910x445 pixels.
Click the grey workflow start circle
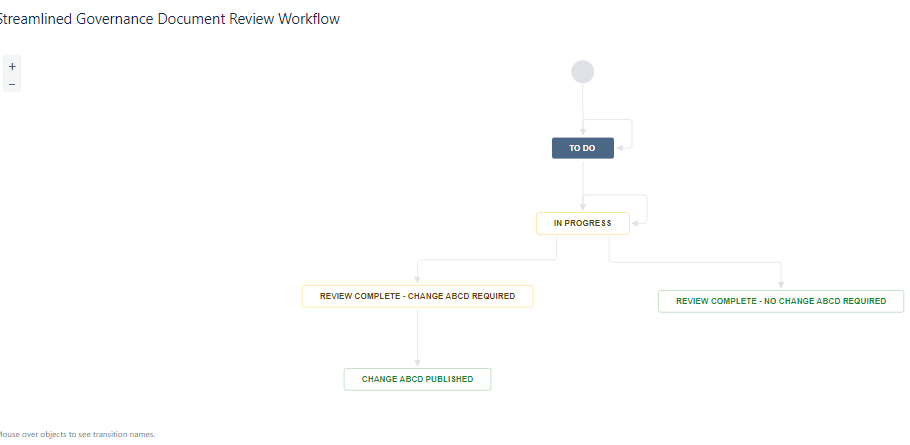(x=582, y=72)
